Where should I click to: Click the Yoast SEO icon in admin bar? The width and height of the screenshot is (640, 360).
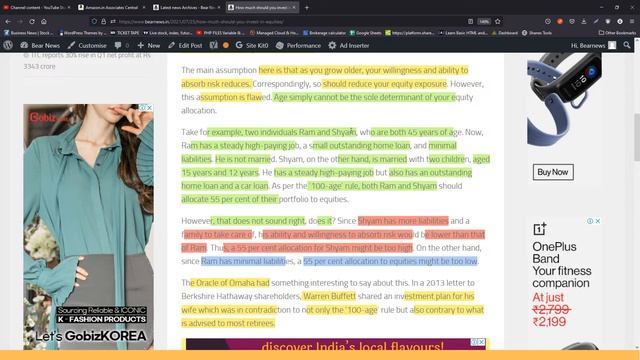213,45
